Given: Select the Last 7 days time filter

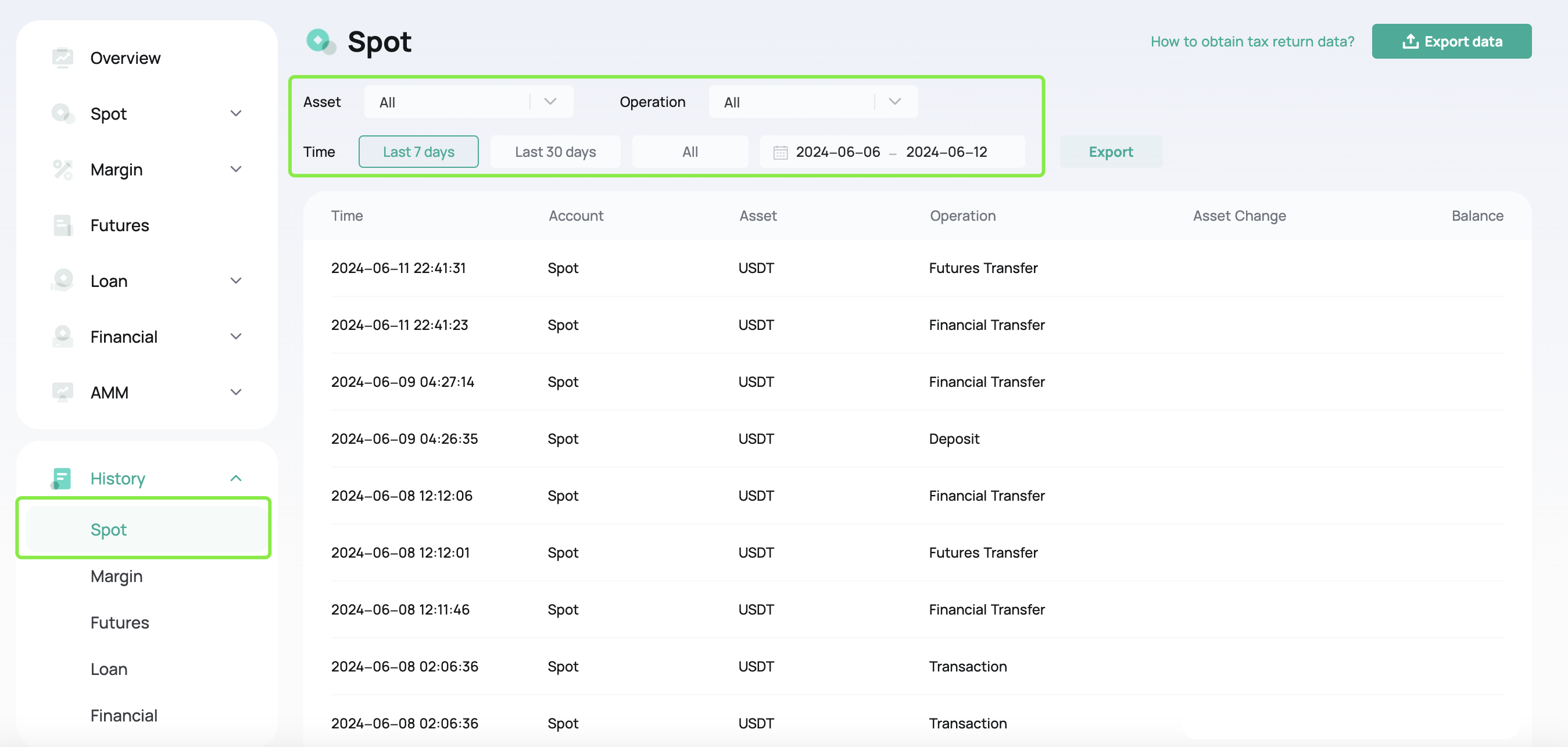Looking at the screenshot, I should point(419,152).
